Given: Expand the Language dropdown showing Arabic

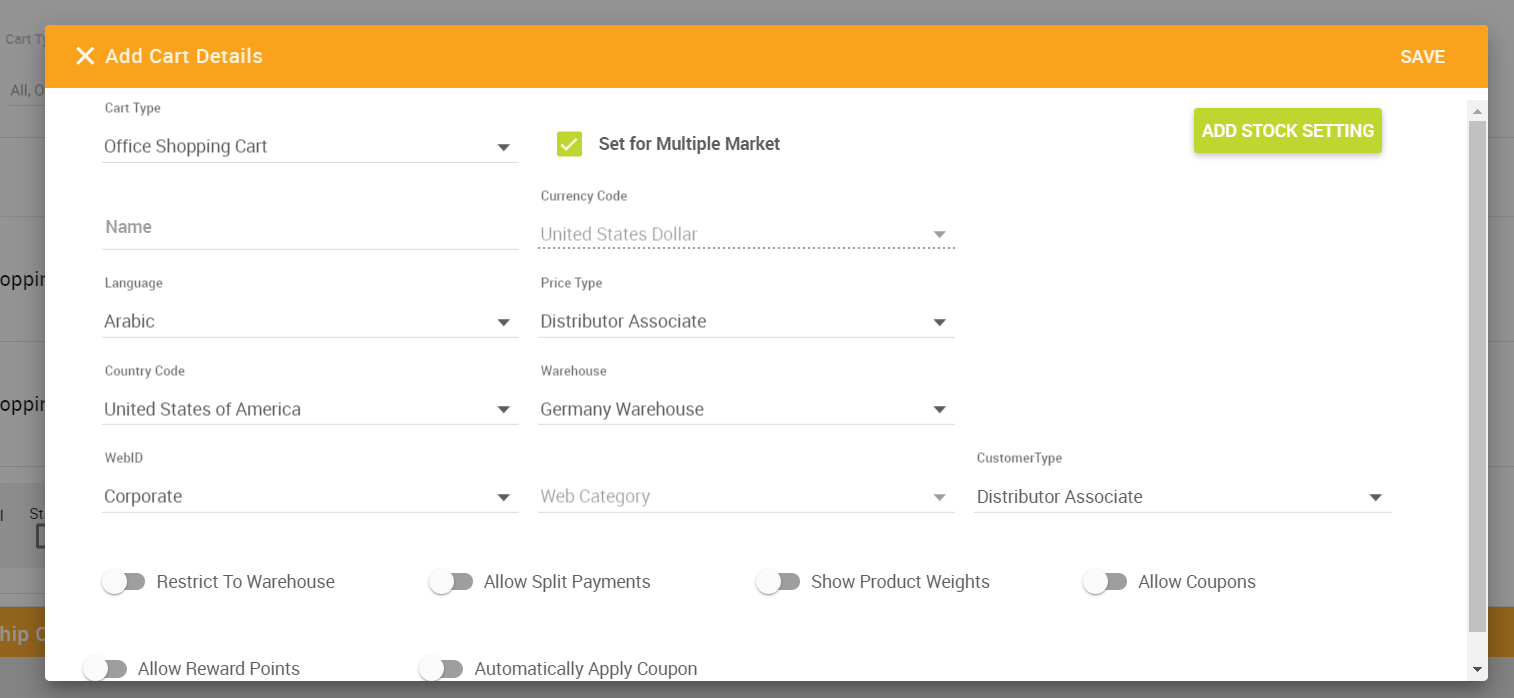Looking at the screenshot, I should [310, 322].
